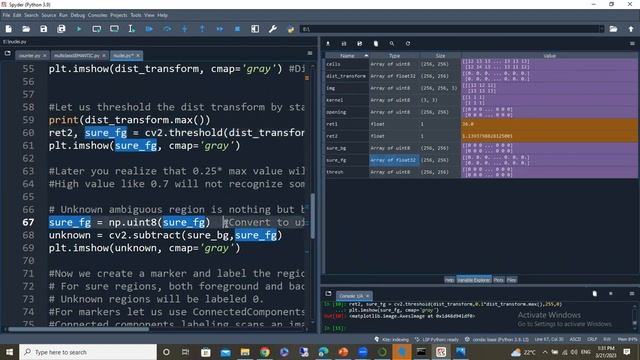
Task: Step out of function in debugger
Action: pos(202,29)
